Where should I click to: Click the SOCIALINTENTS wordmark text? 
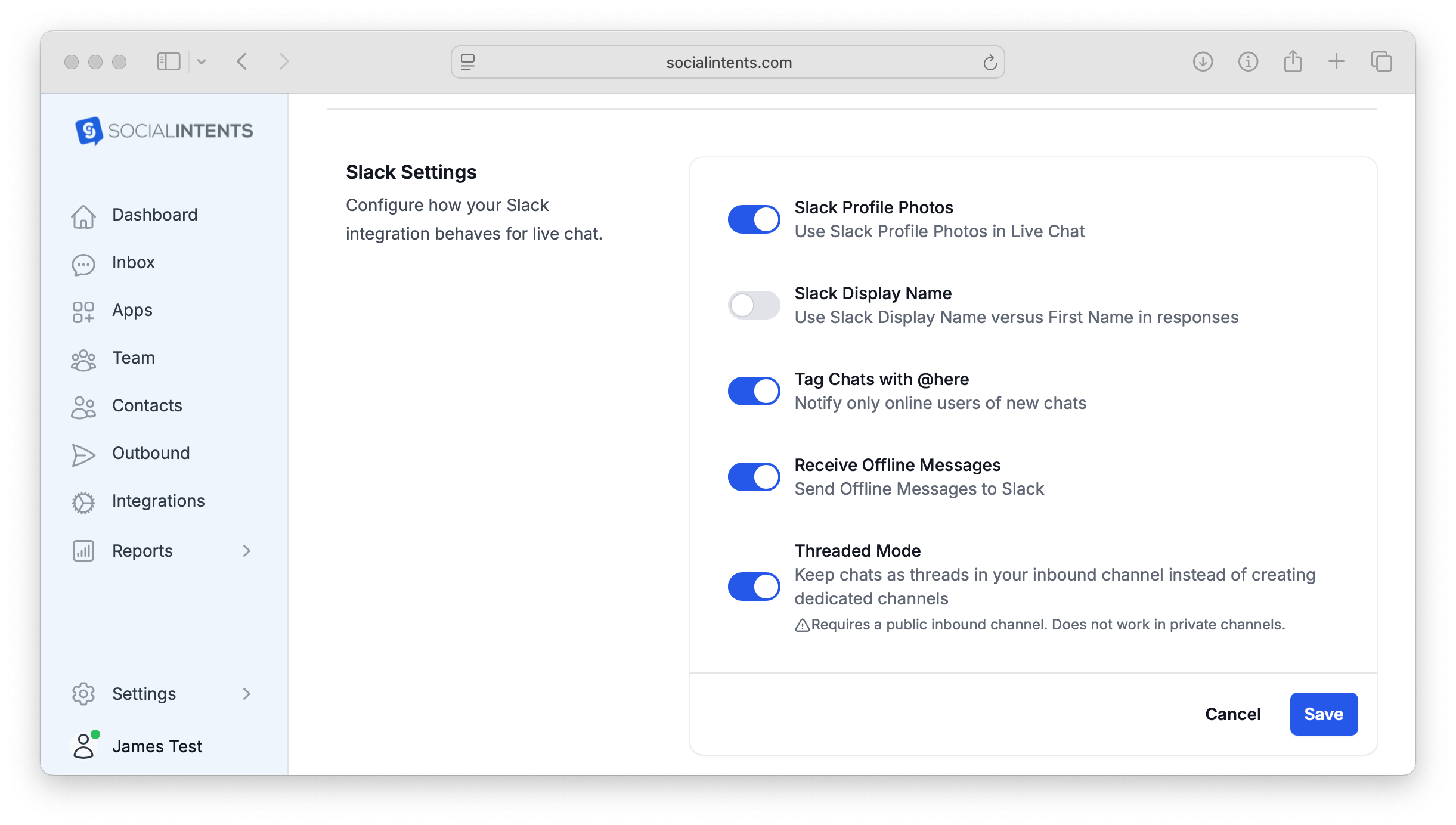click(x=181, y=131)
